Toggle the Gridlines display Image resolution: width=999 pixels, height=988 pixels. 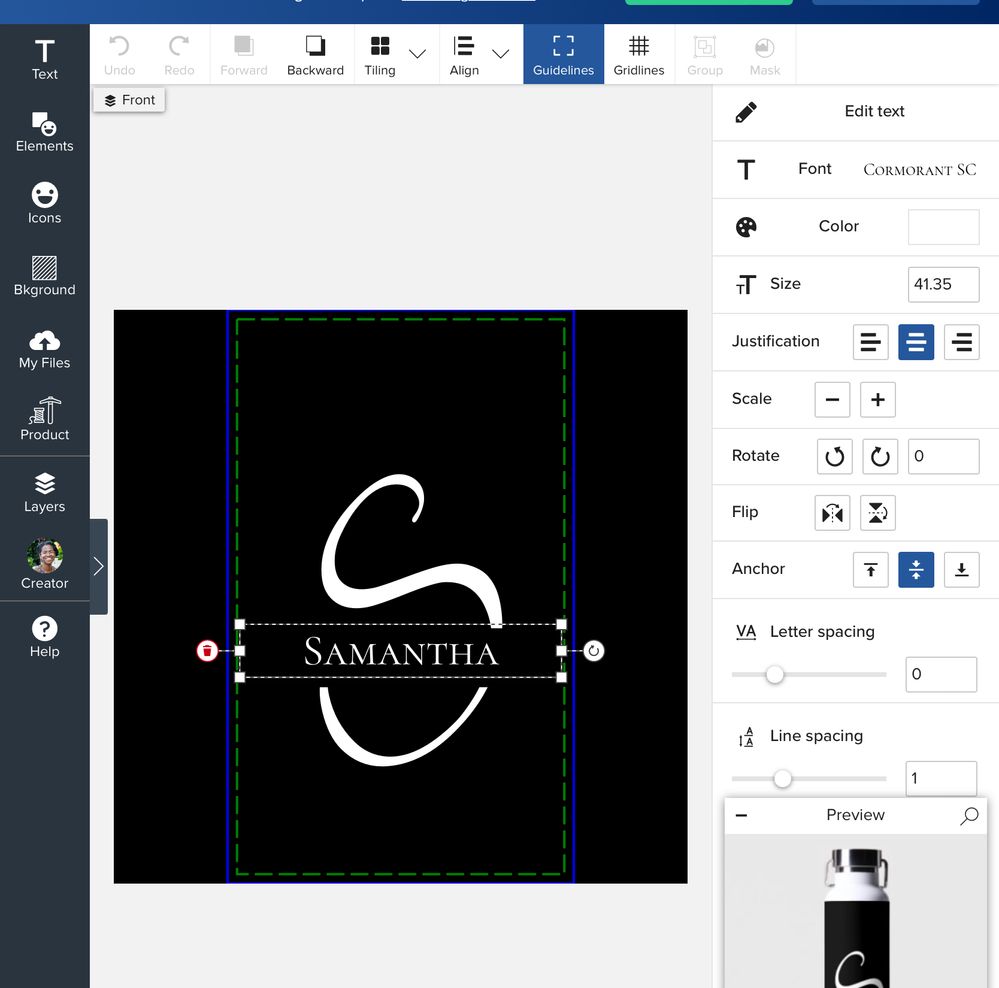pyautogui.click(x=638, y=54)
